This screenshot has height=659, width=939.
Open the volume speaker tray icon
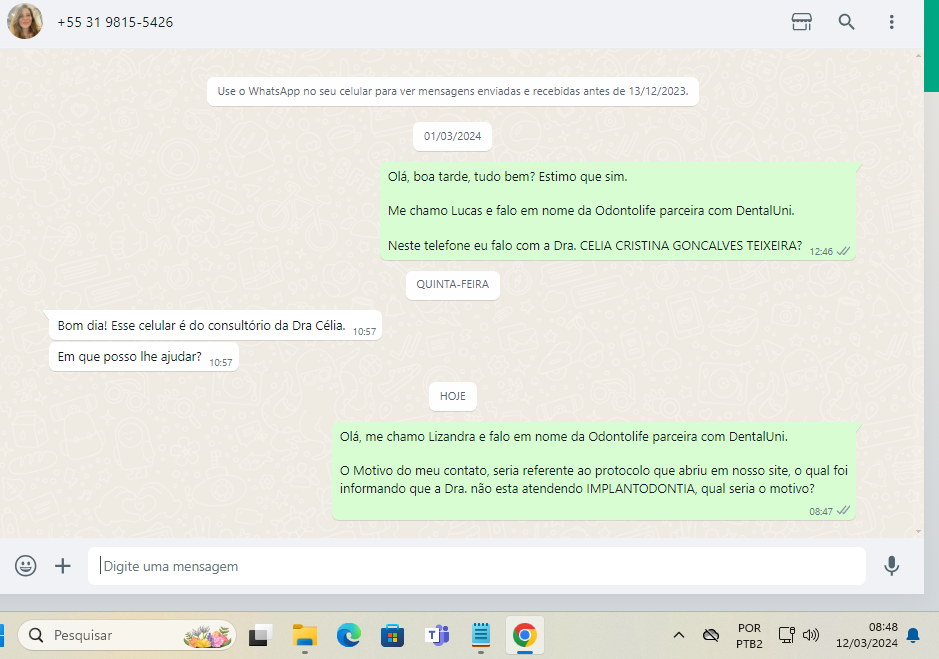[x=811, y=635]
